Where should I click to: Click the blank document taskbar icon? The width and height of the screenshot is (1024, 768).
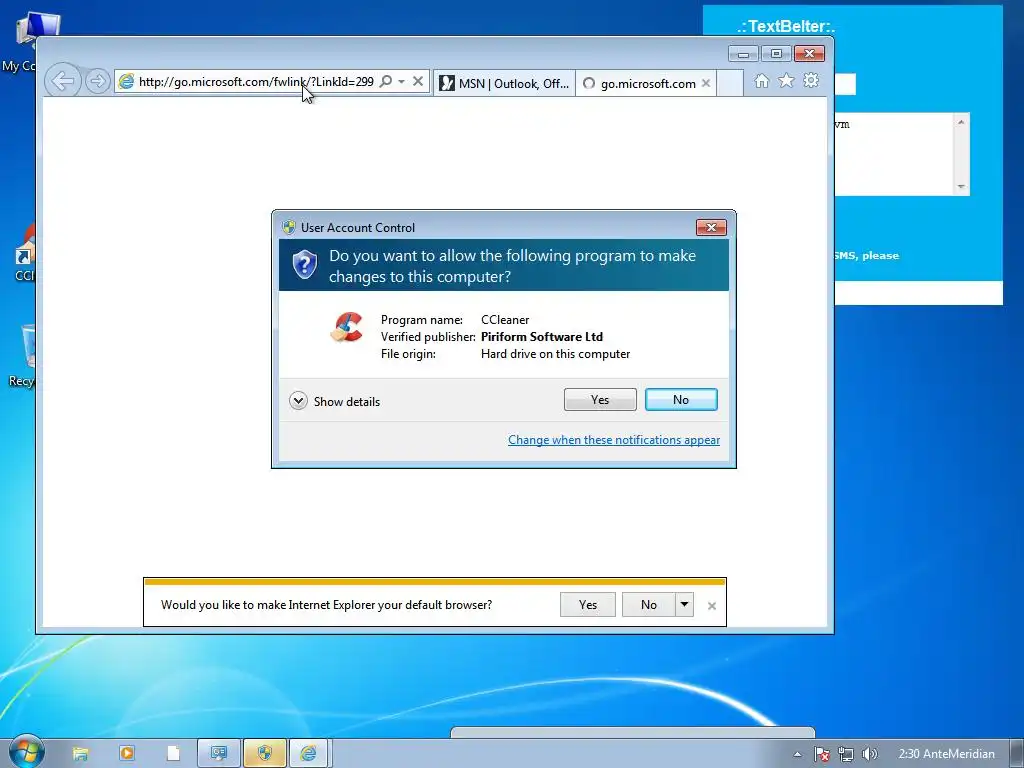tap(173, 754)
